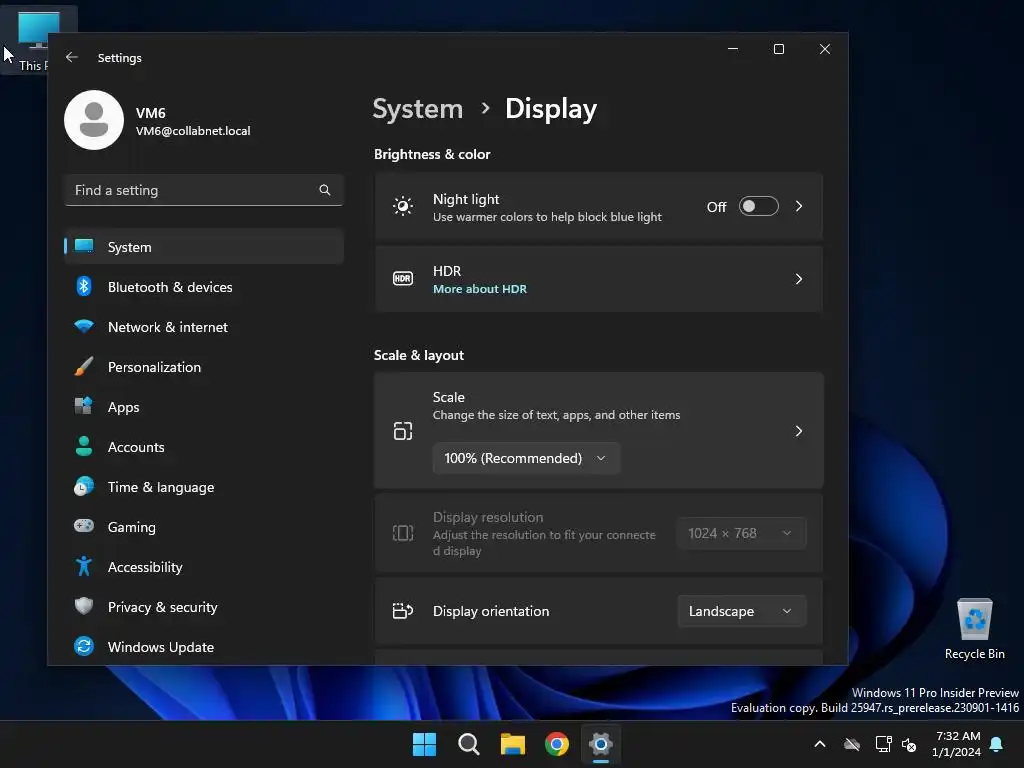Click VM6@collabnet.local account text

tap(193, 131)
